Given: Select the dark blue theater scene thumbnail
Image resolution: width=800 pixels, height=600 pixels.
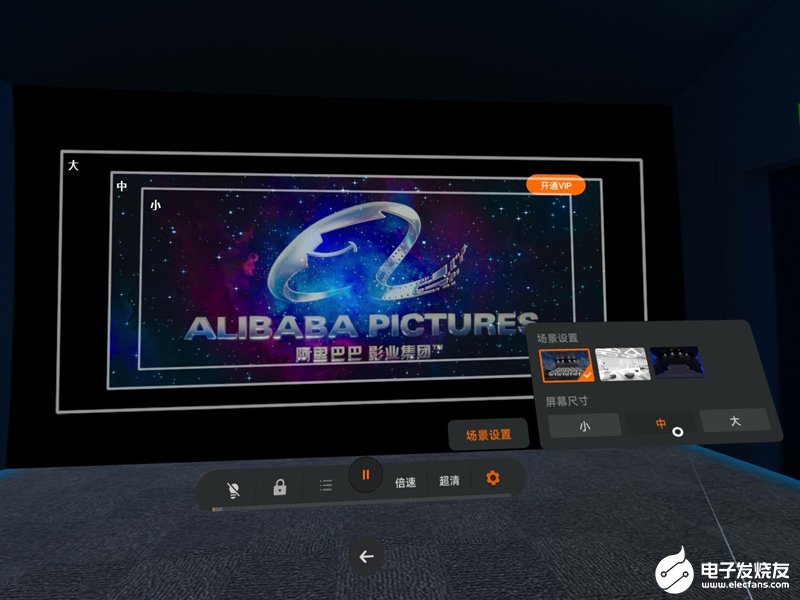Looking at the screenshot, I should 678,362.
